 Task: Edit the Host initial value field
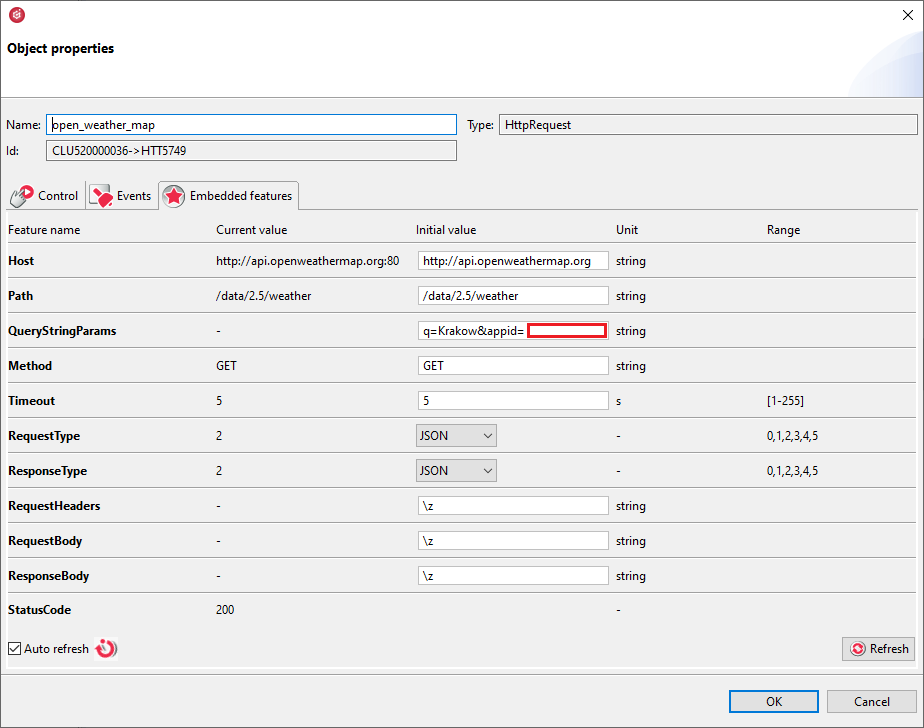coord(513,261)
